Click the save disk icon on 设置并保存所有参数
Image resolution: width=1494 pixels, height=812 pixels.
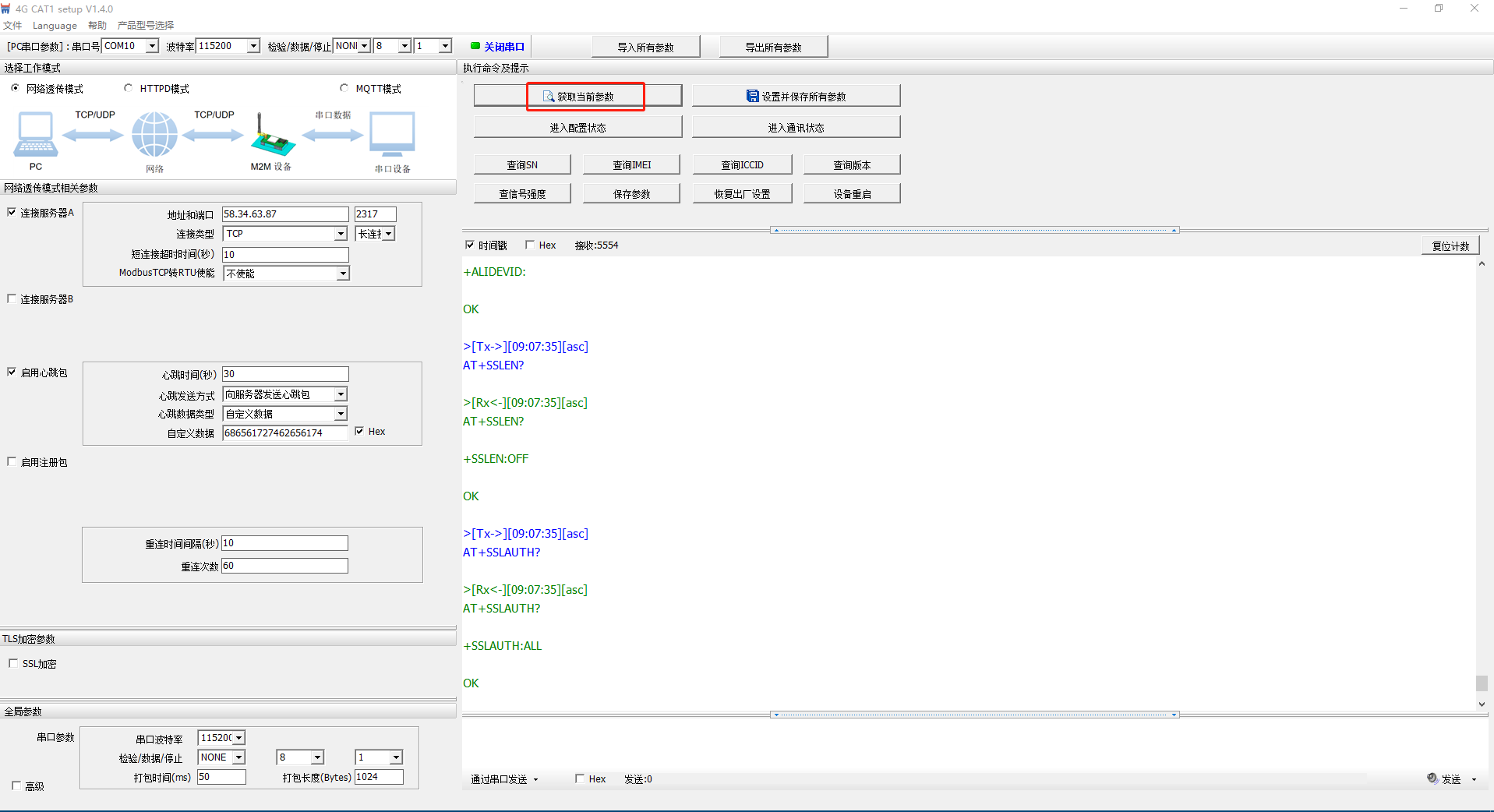coord(752,97)
